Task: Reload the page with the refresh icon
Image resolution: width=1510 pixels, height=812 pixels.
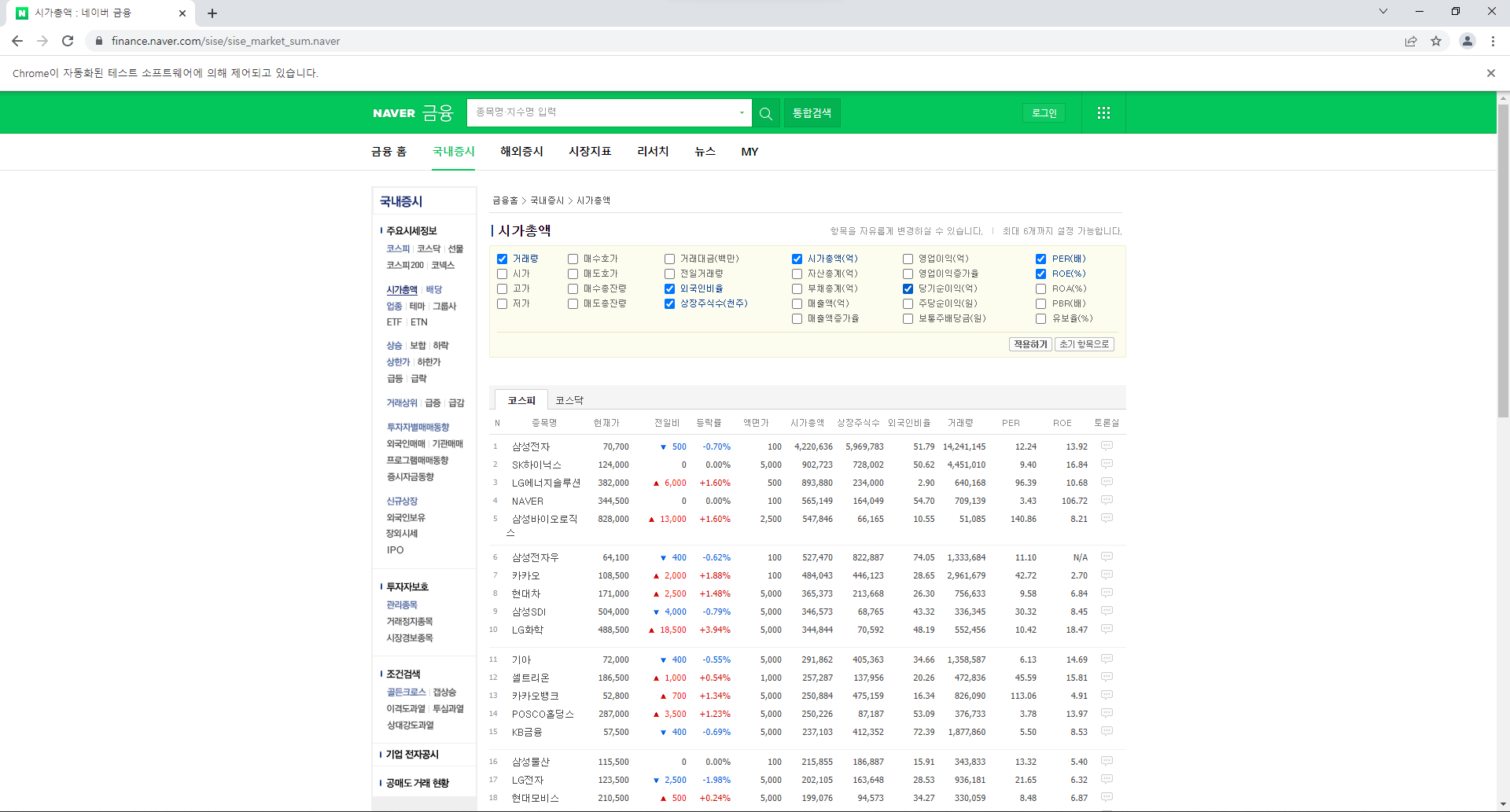Action: coord(68,41)
